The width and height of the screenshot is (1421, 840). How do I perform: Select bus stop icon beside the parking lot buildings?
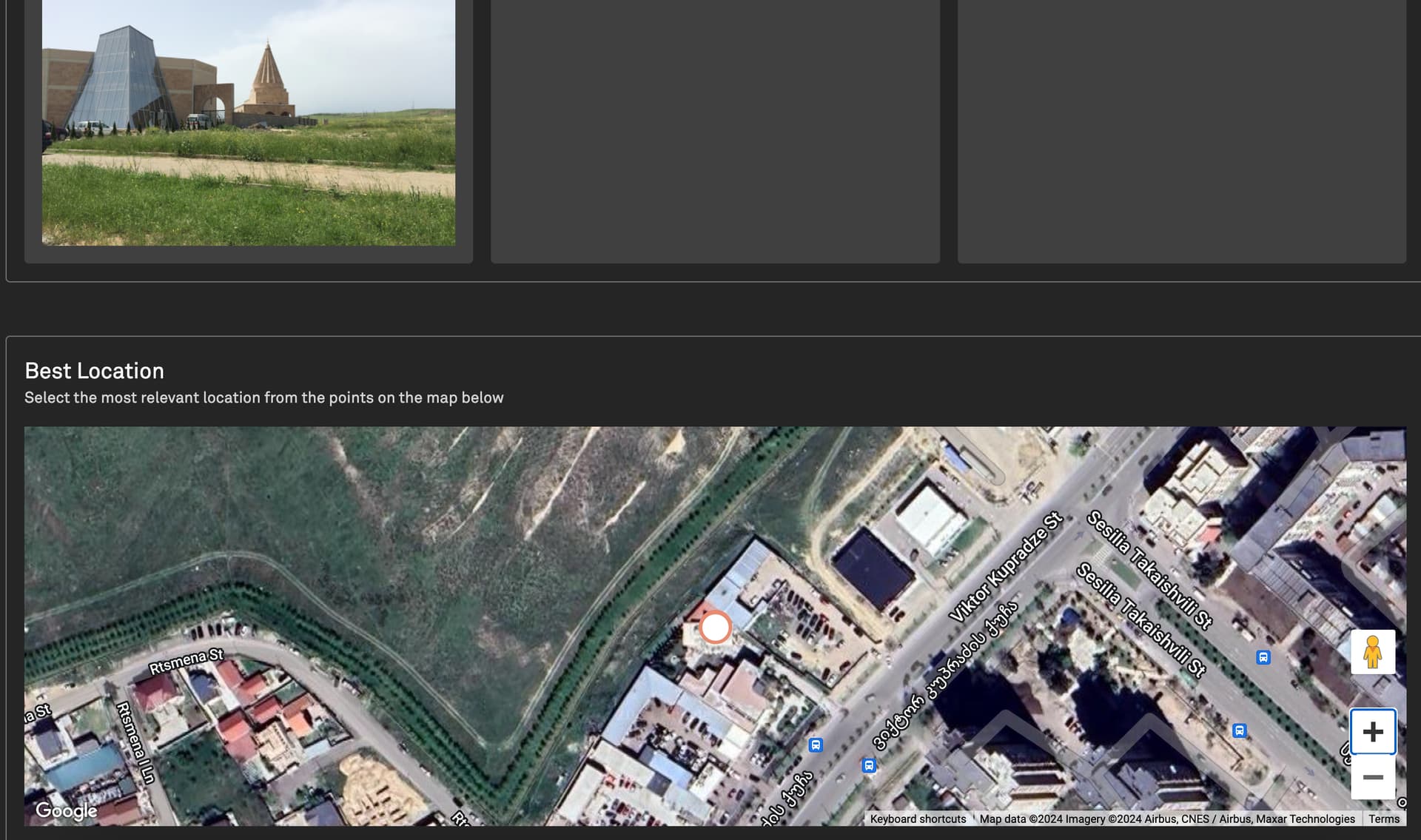pyautogui.click(x=816, y=745)
